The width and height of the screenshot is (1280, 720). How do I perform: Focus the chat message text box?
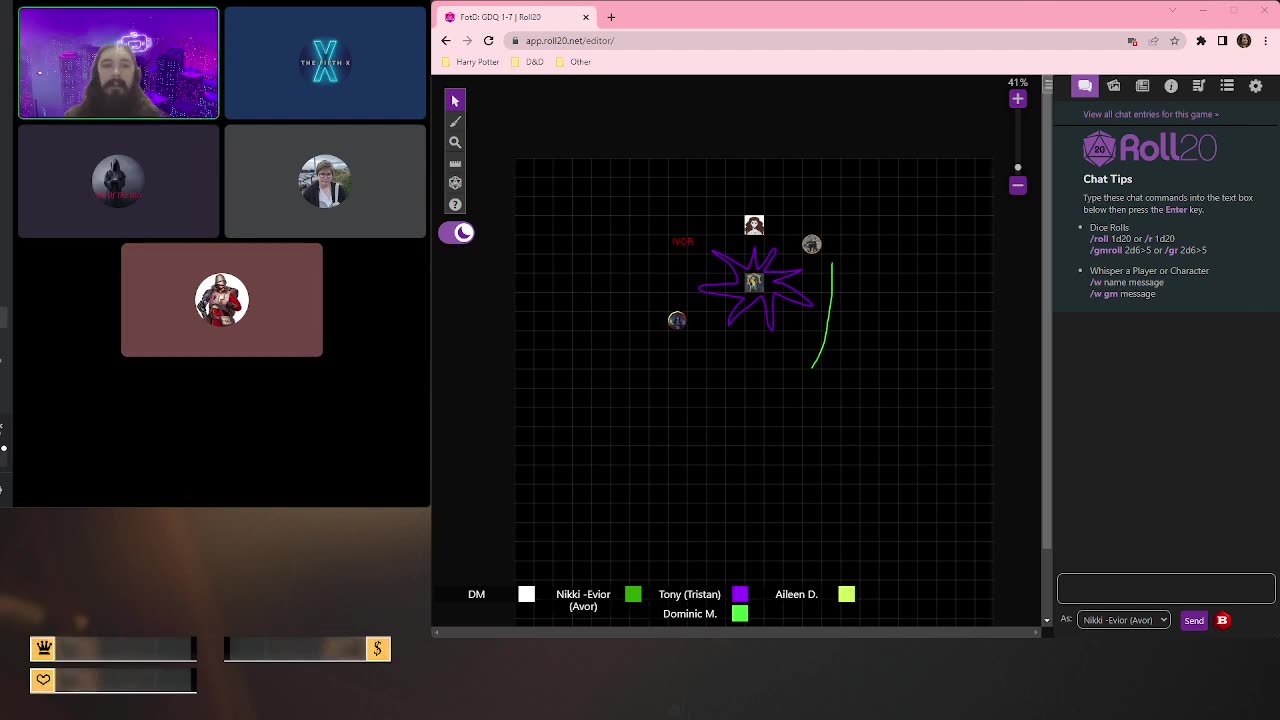coord(1166,589)
